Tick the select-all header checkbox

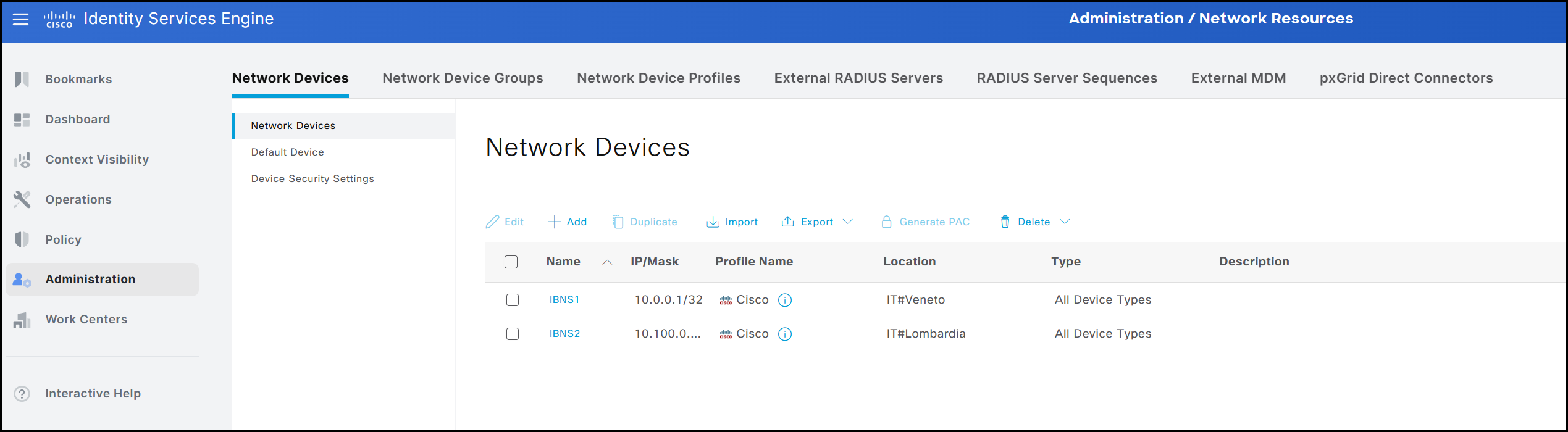pos(511,262)
